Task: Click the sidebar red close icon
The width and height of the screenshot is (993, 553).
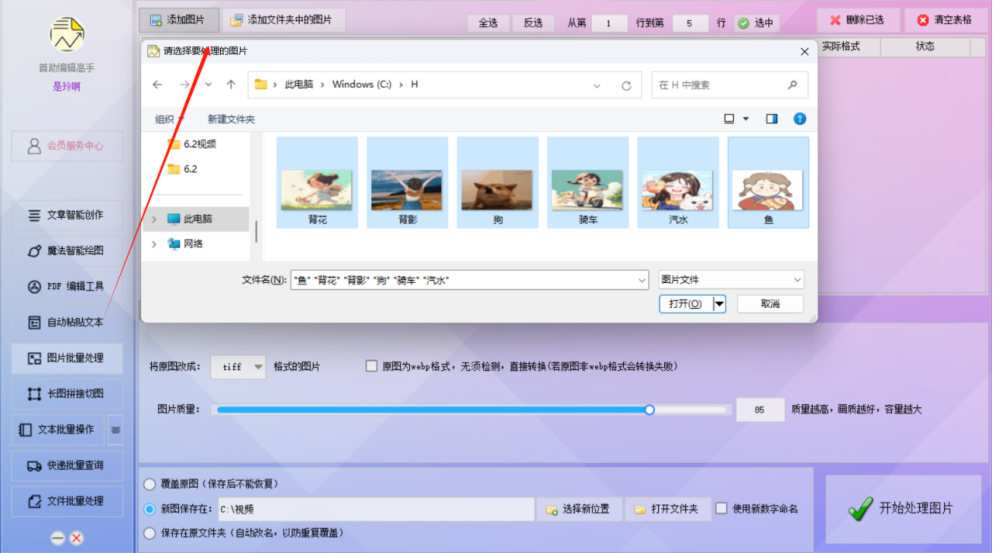Action: click(77, 538)
